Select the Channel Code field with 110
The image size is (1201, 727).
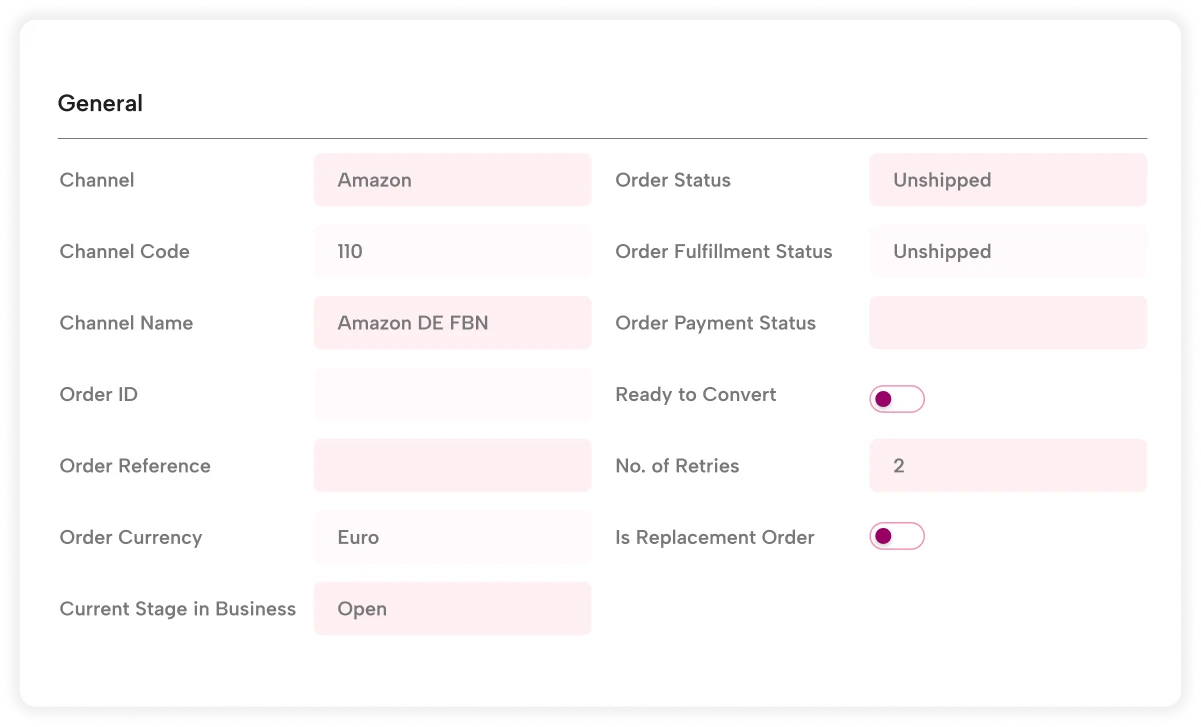click(452, 252)
